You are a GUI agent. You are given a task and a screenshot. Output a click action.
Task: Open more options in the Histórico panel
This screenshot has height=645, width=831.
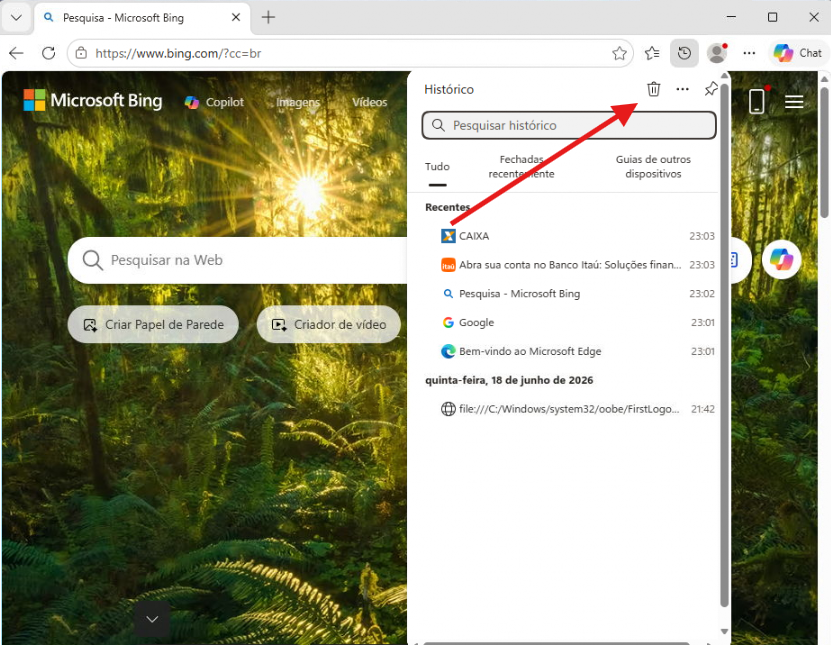click(683, 89)
